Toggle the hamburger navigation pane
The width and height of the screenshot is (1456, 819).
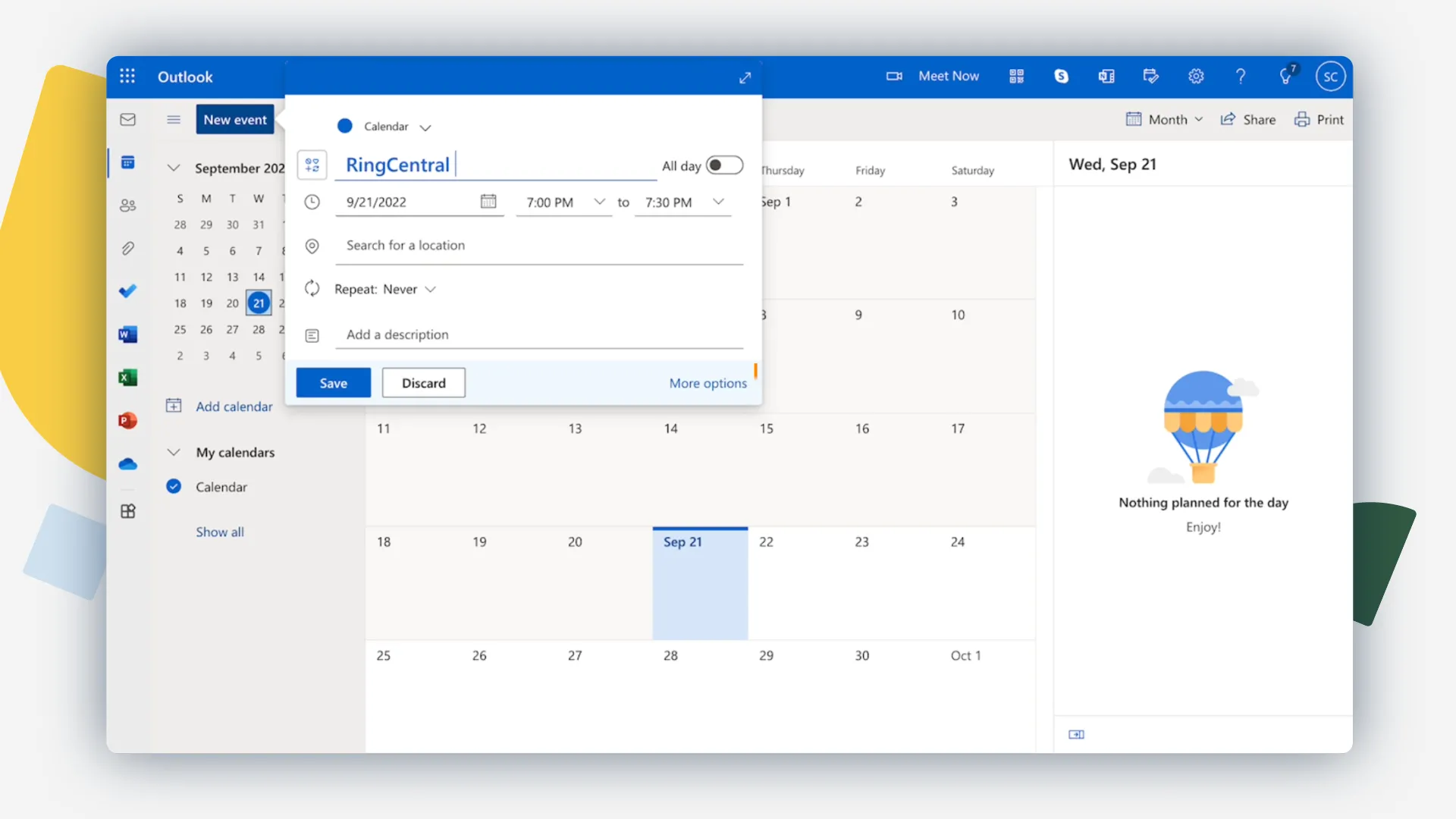click(x=174, y=120)
